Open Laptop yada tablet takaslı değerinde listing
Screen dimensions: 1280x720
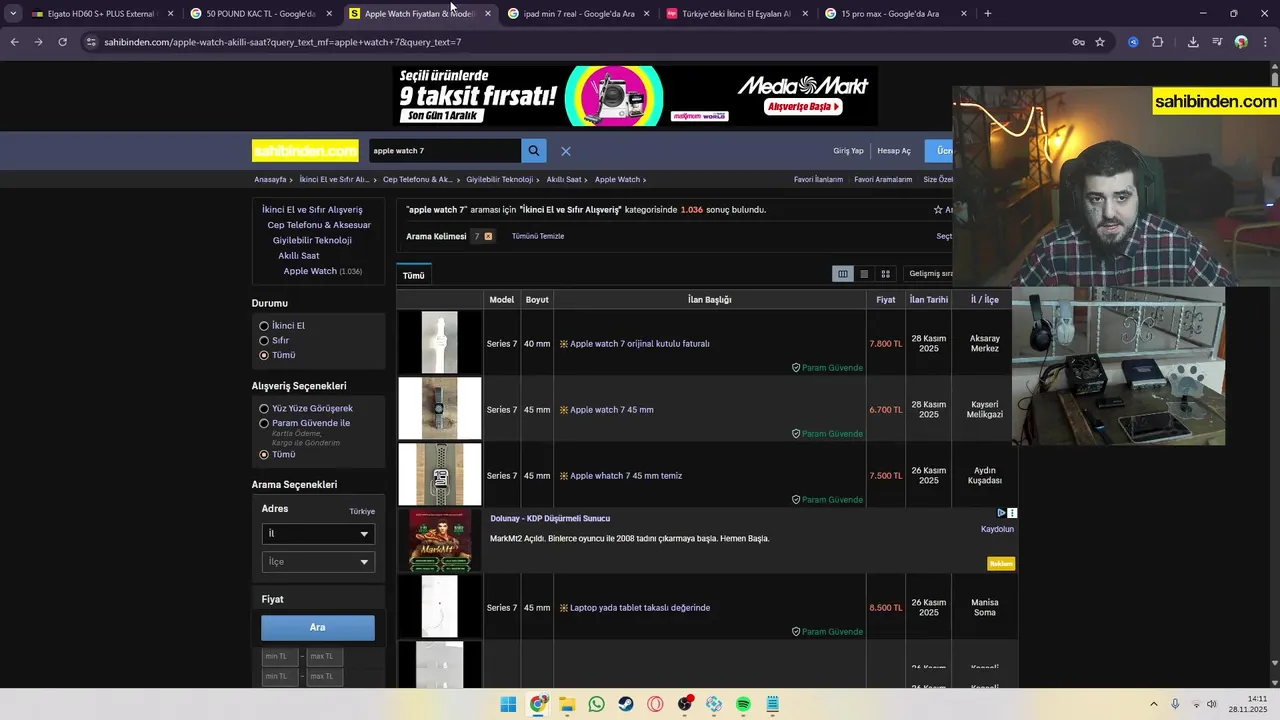(x=640, y=608)
